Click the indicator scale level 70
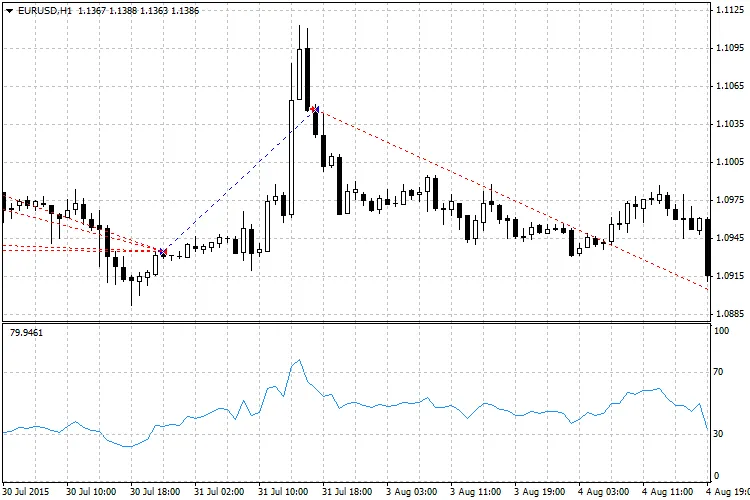Viewport: 750px width, 500px height. (x=717, y=371)
